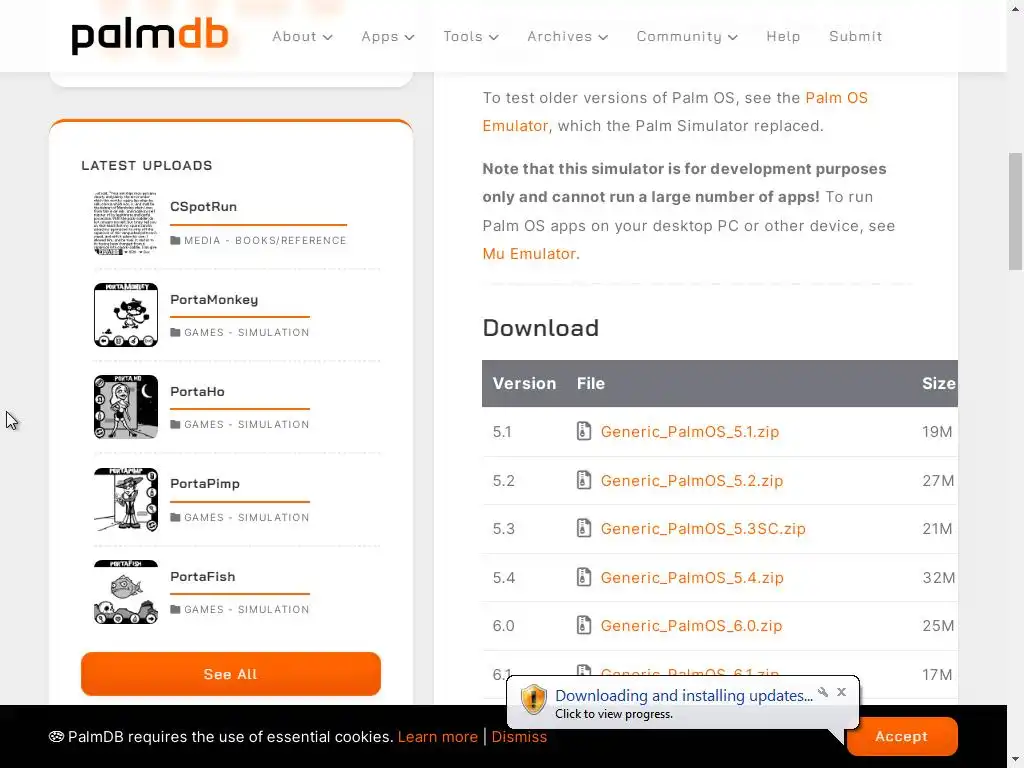Click zip file icon for Generic_PalmOS_5.3SC
Viewport: 1024px width, 768px height.
click(x=584, y=528)
